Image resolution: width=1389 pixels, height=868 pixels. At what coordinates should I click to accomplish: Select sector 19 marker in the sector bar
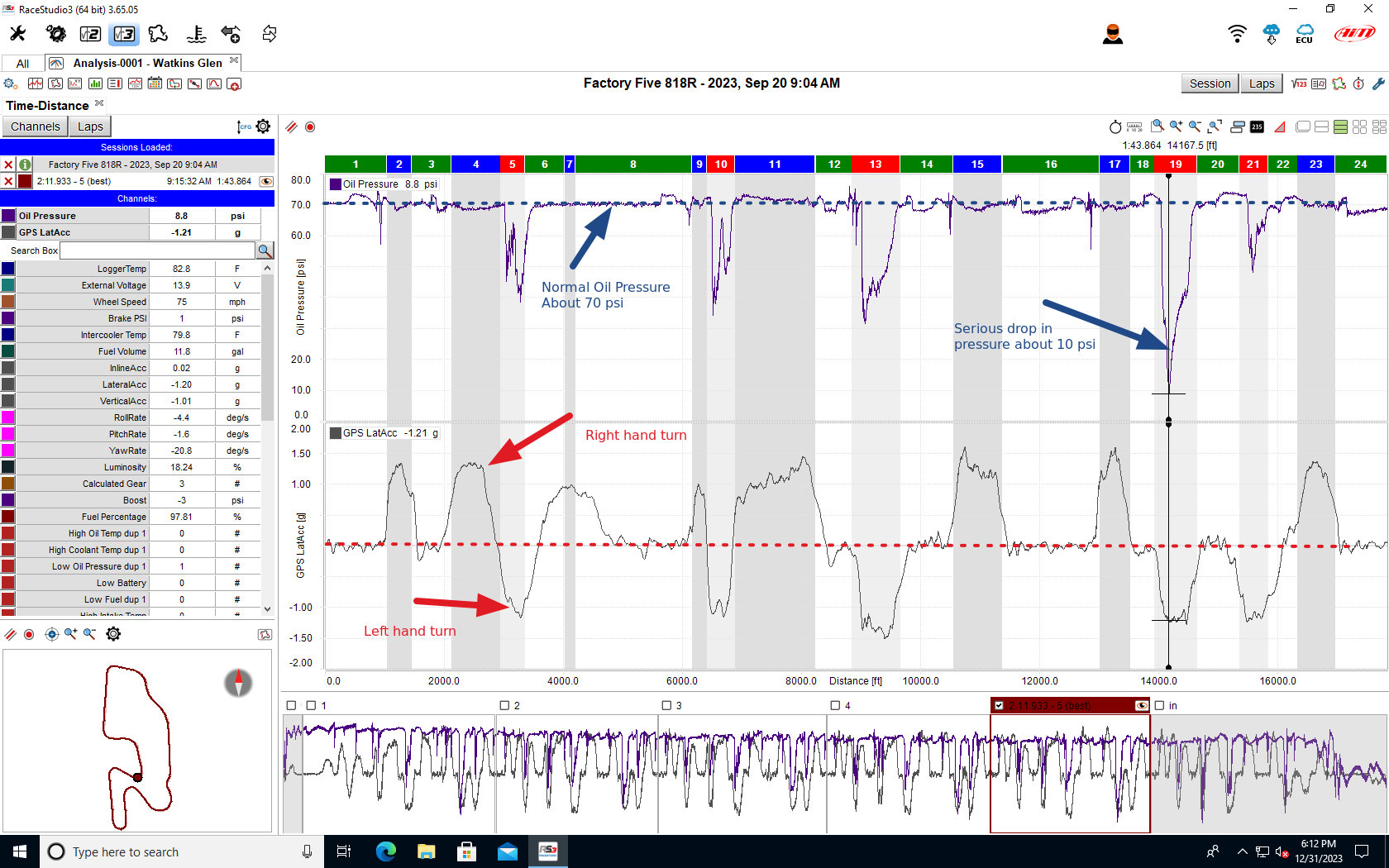click(x=1176, y=165)
